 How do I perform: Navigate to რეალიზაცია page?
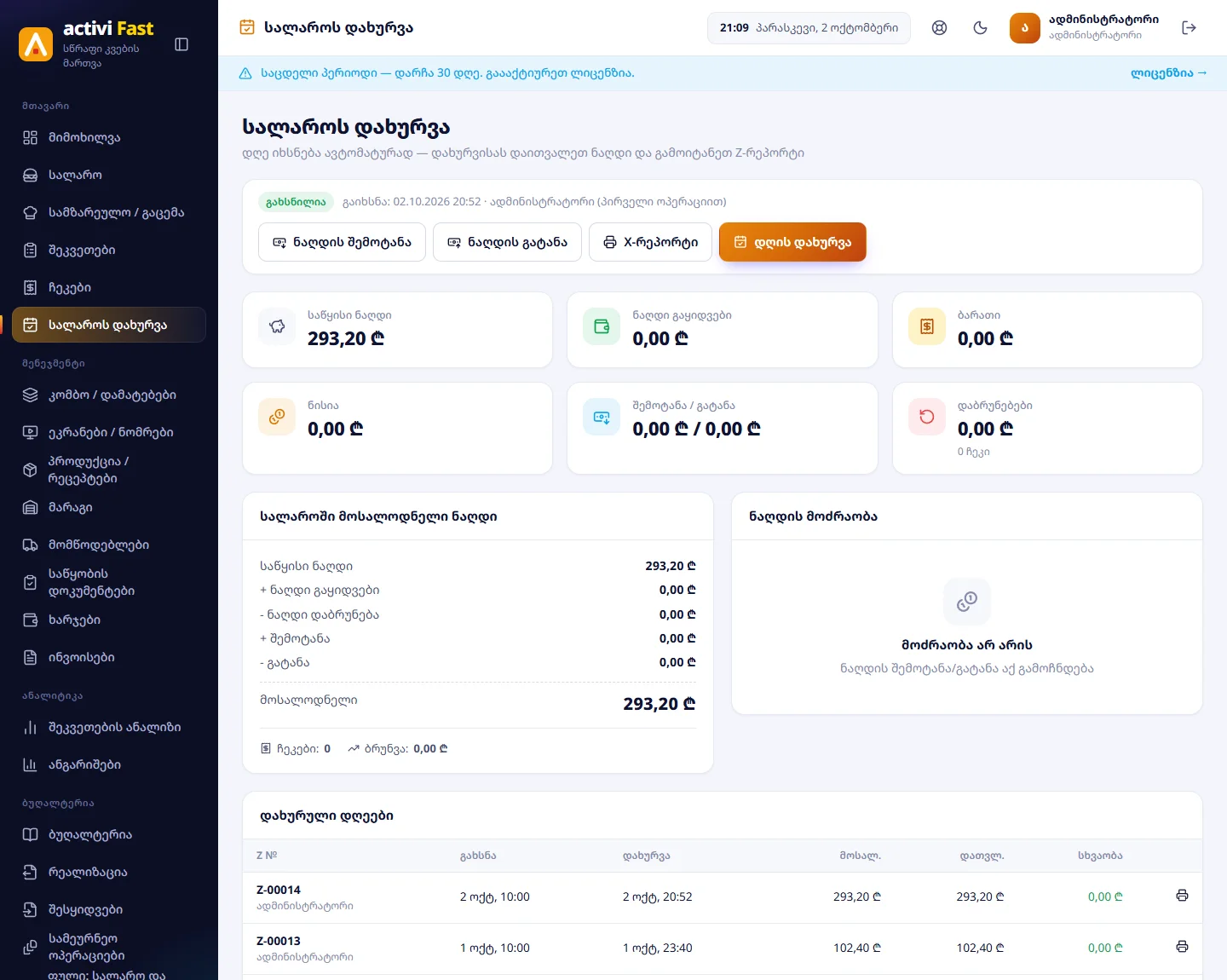coord(109,873)
